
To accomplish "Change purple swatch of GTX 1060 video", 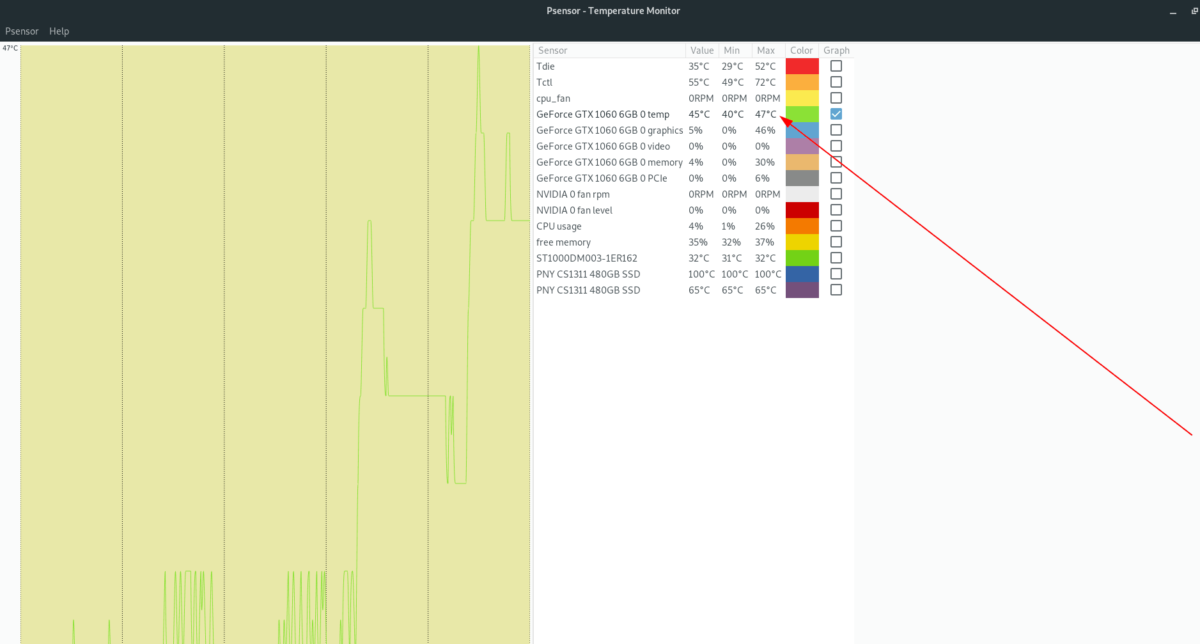I will pyautogui.click(x=802, y=146).
